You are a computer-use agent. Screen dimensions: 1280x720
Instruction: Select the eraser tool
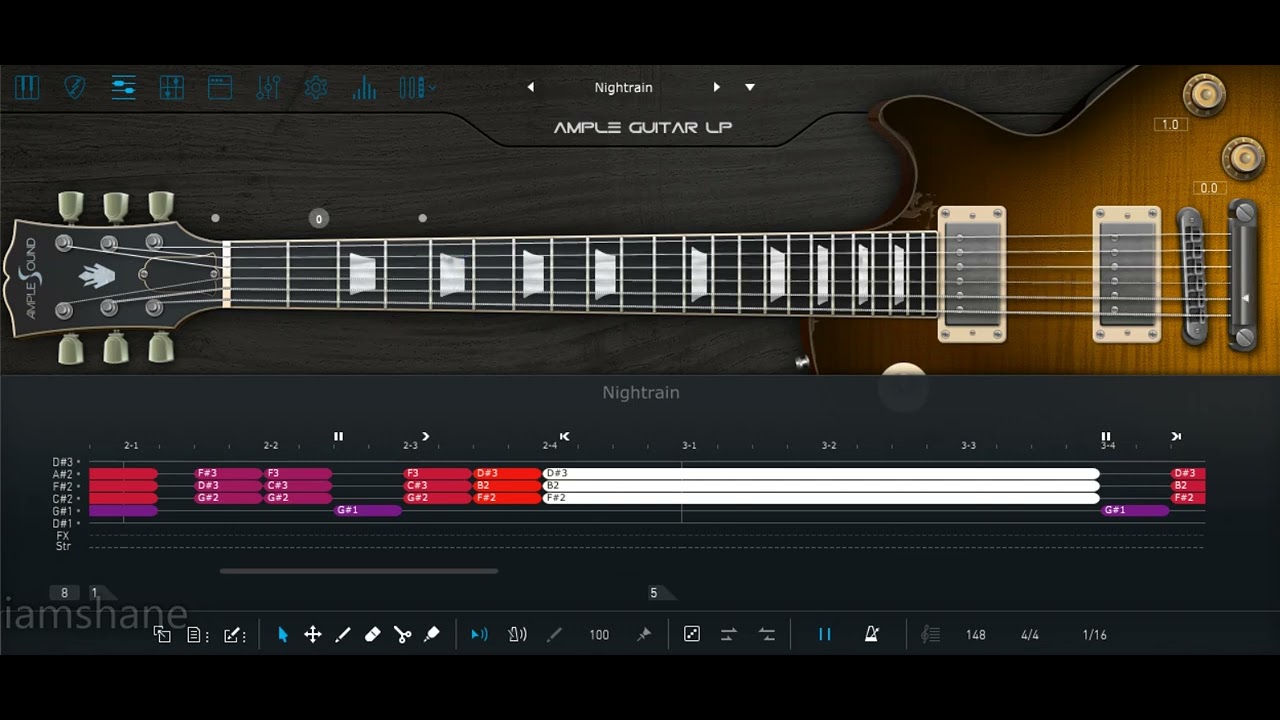(x=373, y=634)
